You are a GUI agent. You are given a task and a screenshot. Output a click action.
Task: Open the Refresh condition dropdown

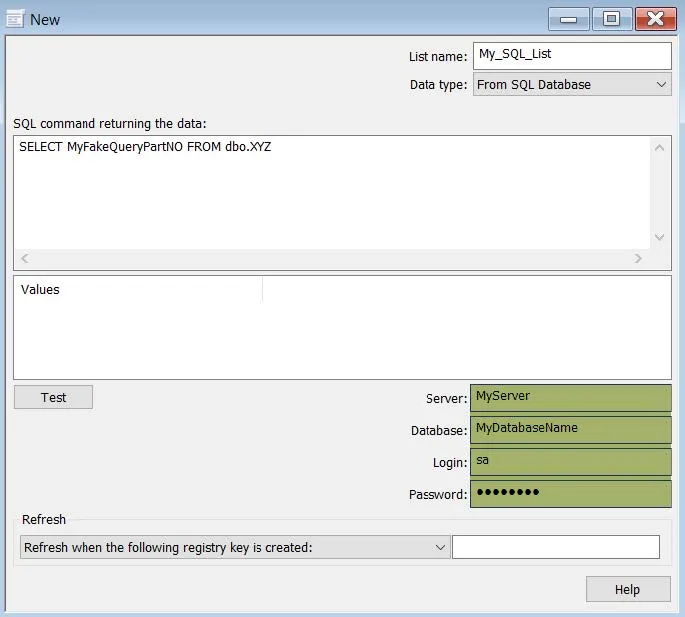tap(235, 547)
